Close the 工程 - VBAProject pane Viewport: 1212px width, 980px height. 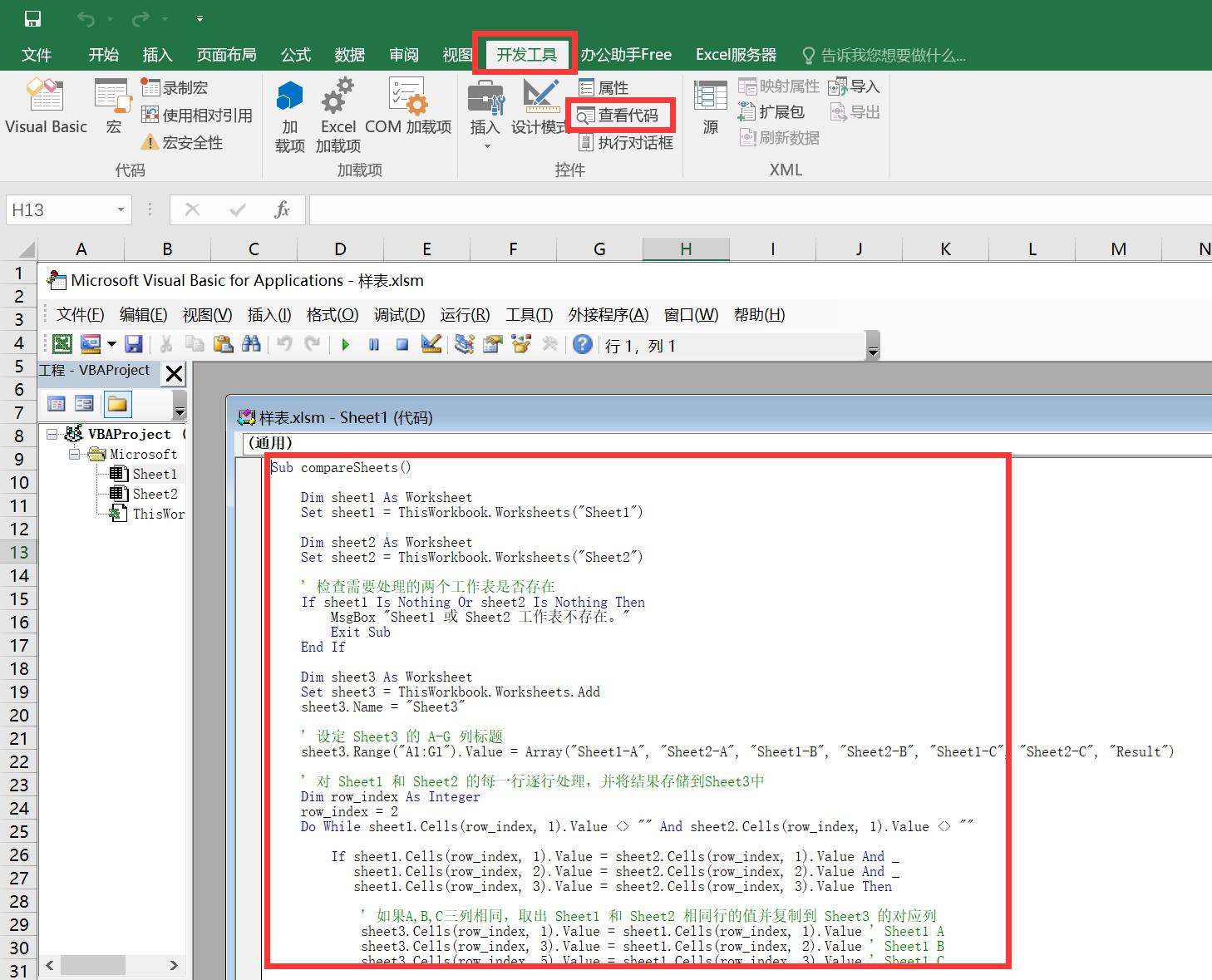coord(174,373)
